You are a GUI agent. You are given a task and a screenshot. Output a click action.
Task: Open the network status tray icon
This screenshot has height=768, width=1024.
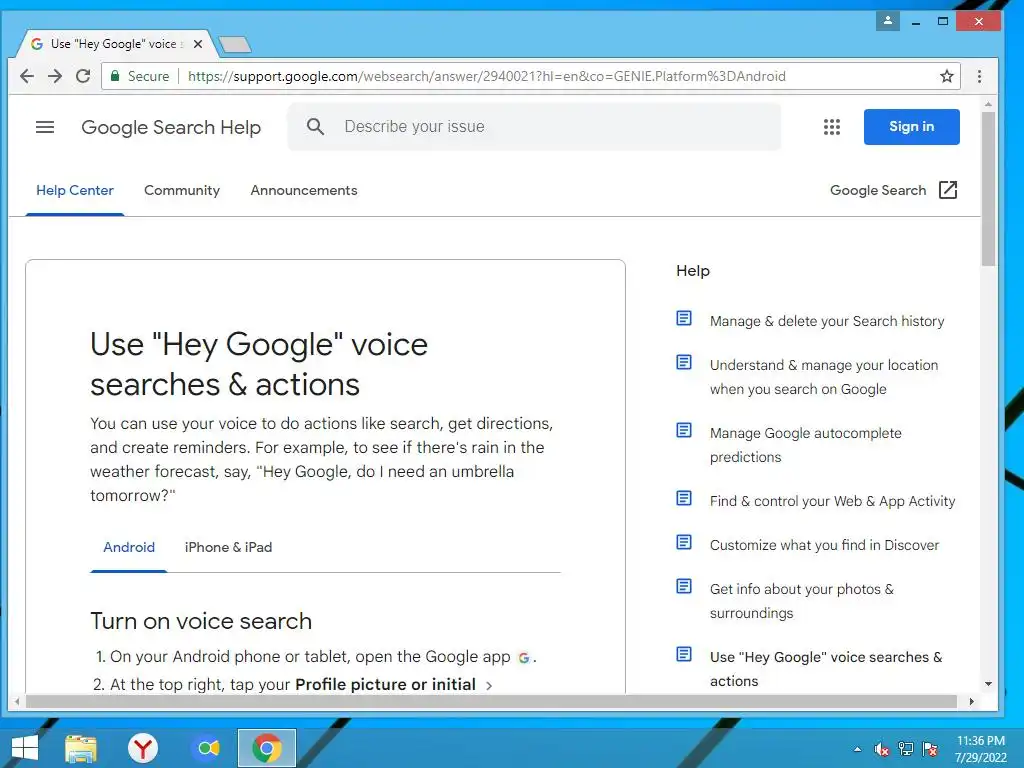coord(906,749)
